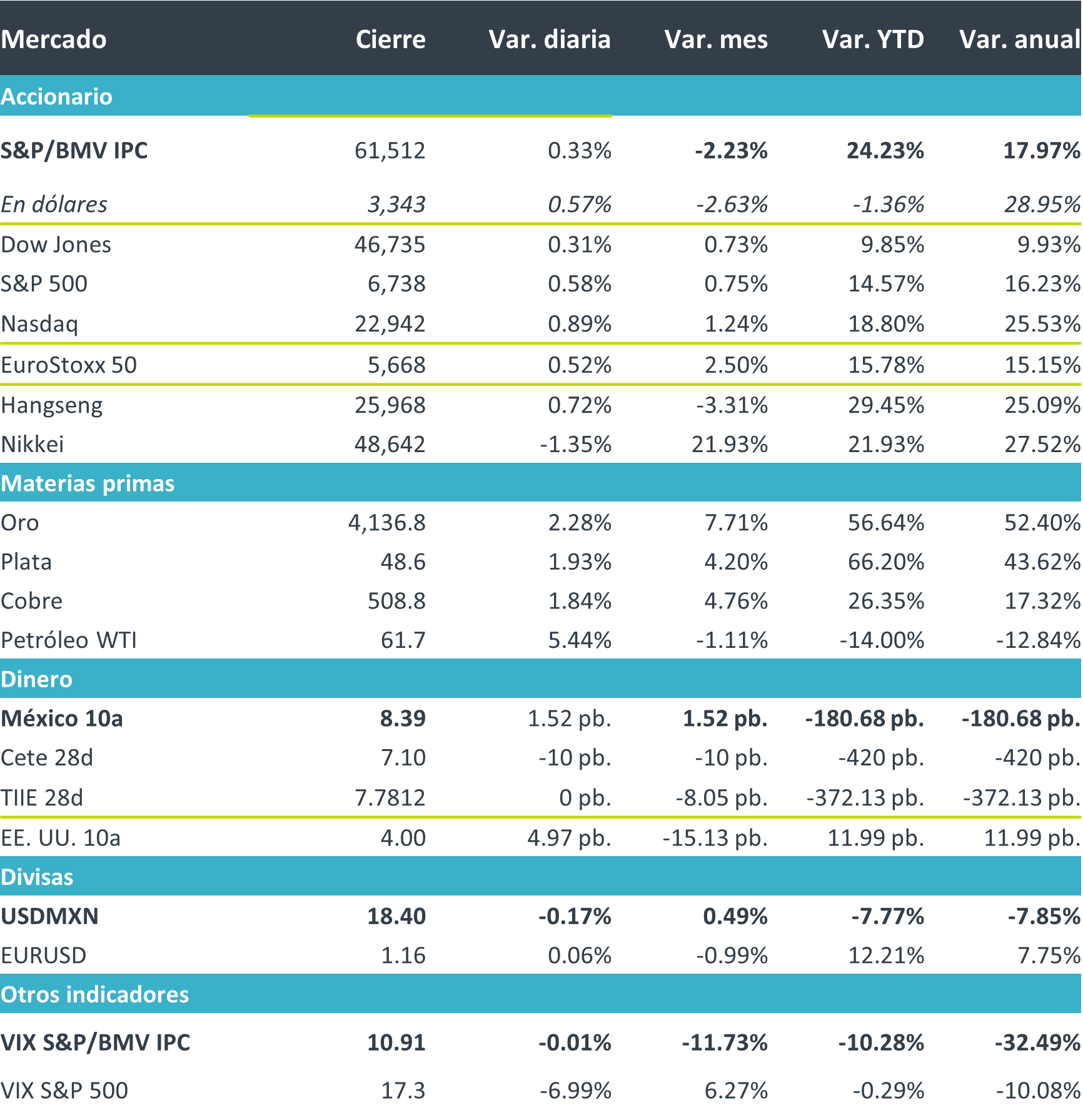Select the Nasdaq closing value 22,942
Viewport: 1083px width, 1120px height.
(390, 324)
